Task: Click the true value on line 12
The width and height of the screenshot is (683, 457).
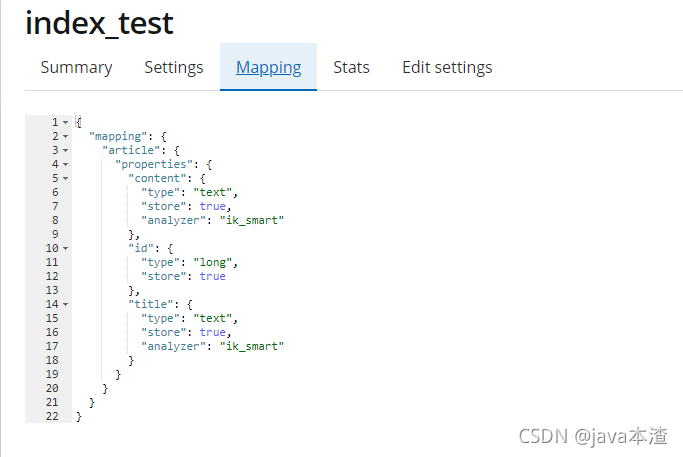Action: point(213,276)
